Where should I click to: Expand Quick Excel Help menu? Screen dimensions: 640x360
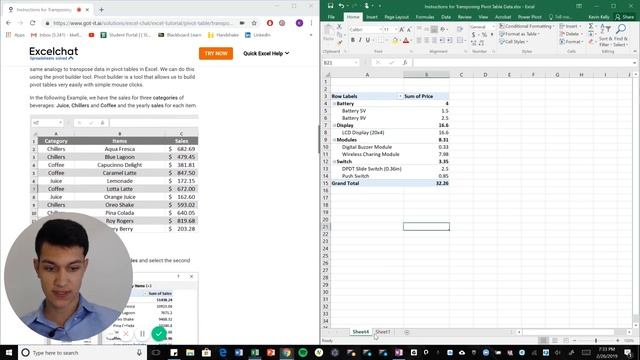266,53
